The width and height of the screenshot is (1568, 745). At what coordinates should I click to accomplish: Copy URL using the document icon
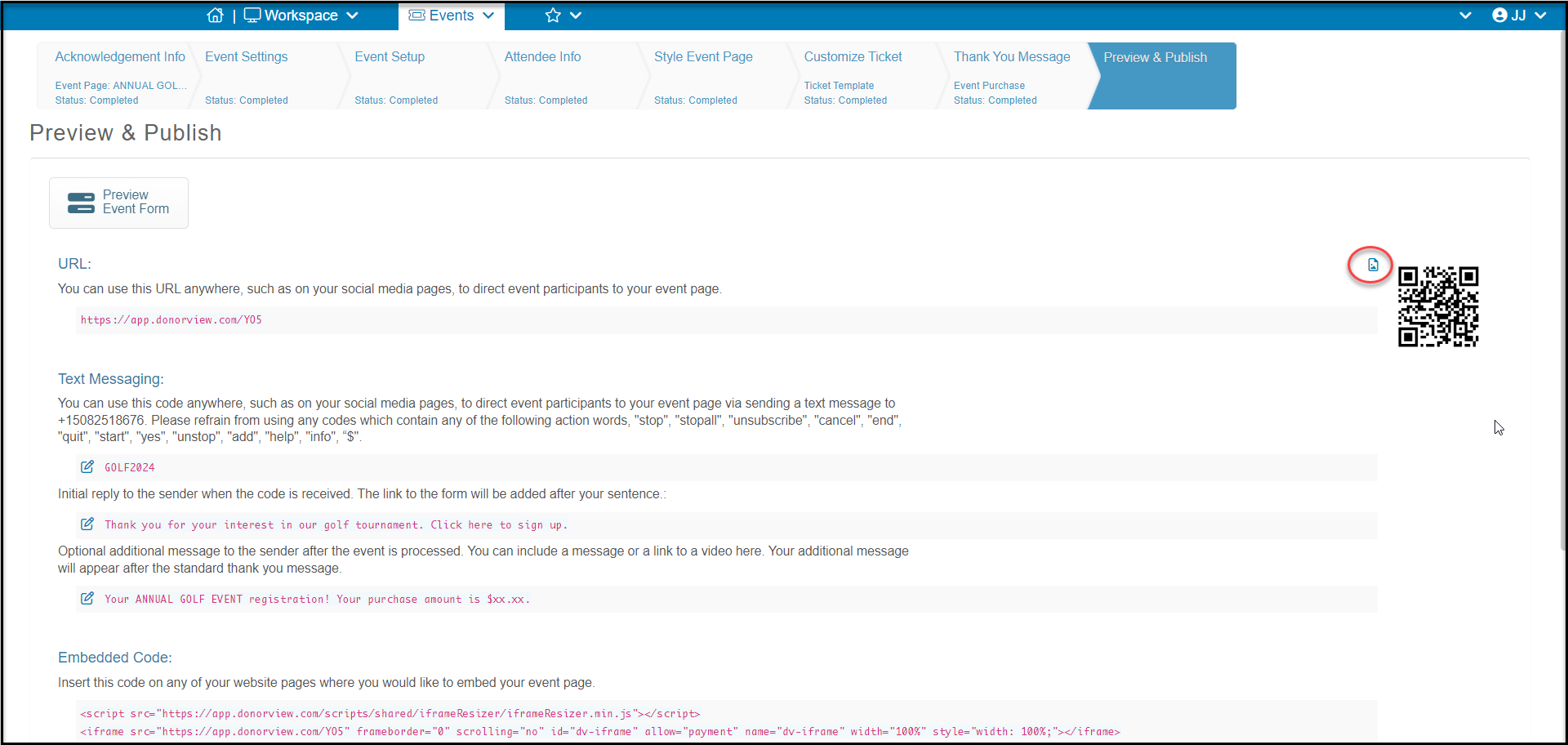pos(1373,265)
